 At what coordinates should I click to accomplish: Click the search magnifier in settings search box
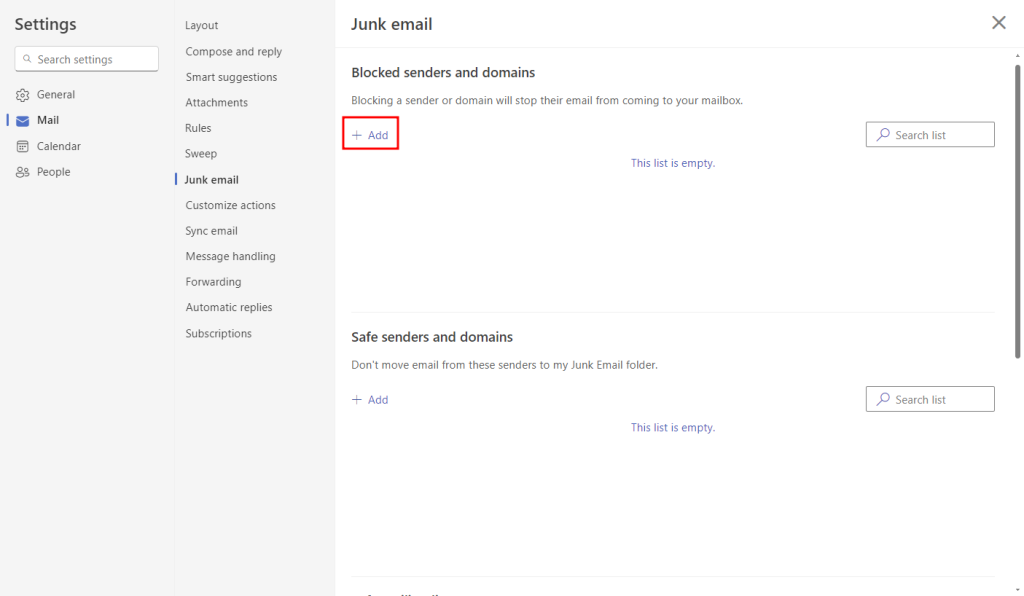coord(27,59)
